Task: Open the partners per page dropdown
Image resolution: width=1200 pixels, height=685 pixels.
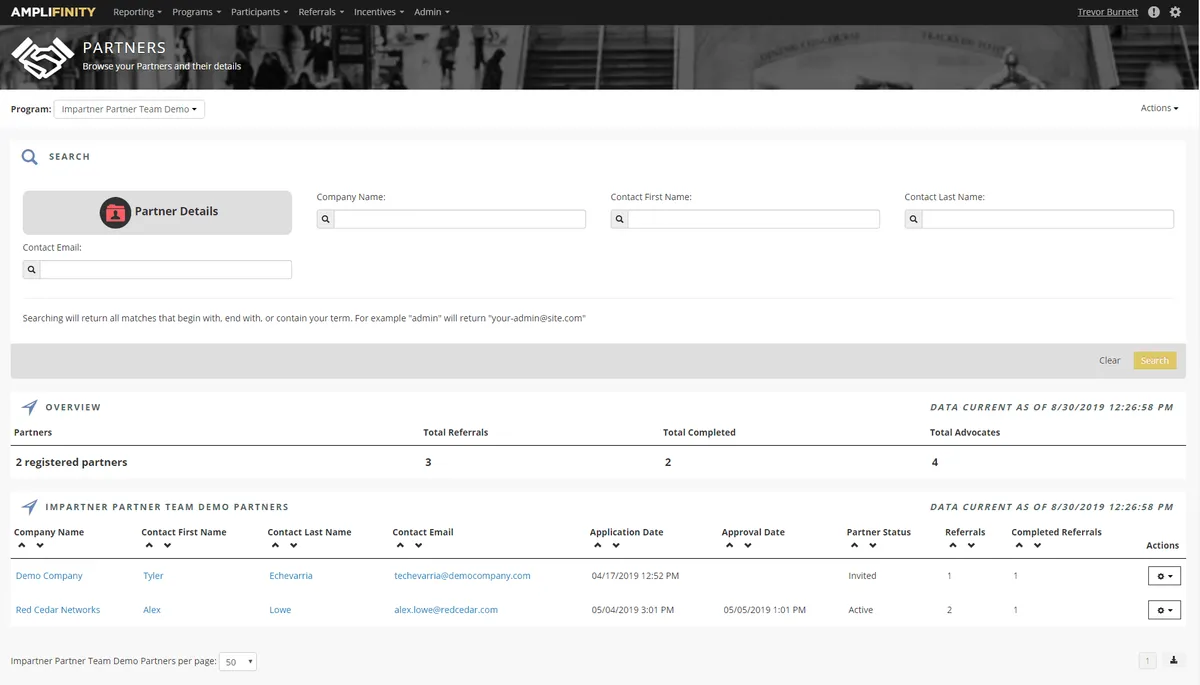Action: pyautogui.click(x=237, y=661)
